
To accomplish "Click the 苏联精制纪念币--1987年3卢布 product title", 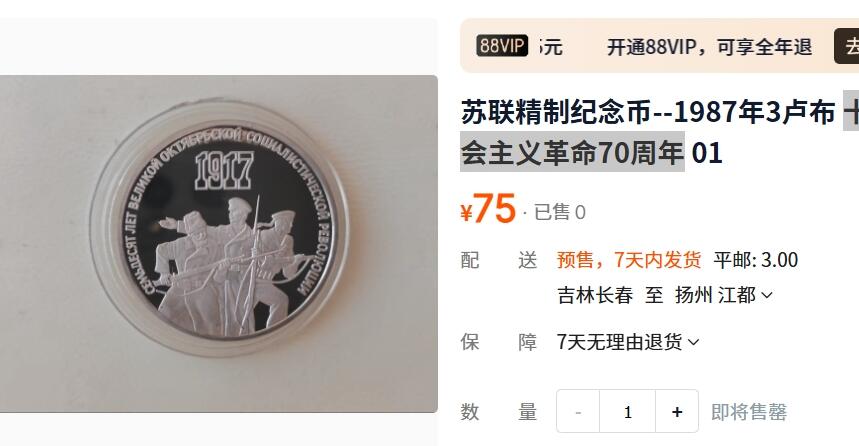I will pos(648,113).
